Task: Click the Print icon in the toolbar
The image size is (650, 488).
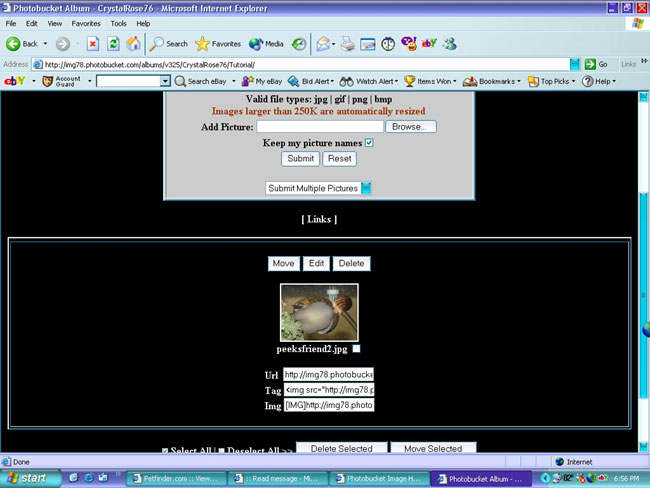Action: click(347, 44)
